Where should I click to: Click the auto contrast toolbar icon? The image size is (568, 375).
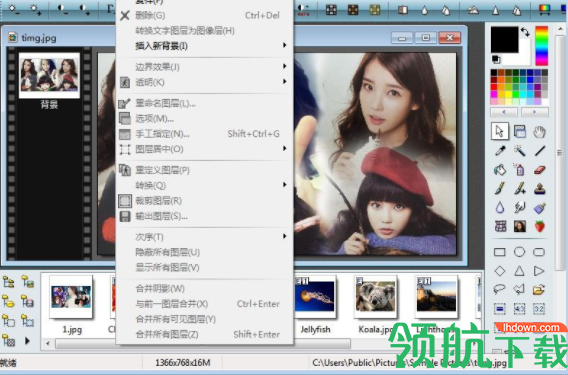[304, 10]
